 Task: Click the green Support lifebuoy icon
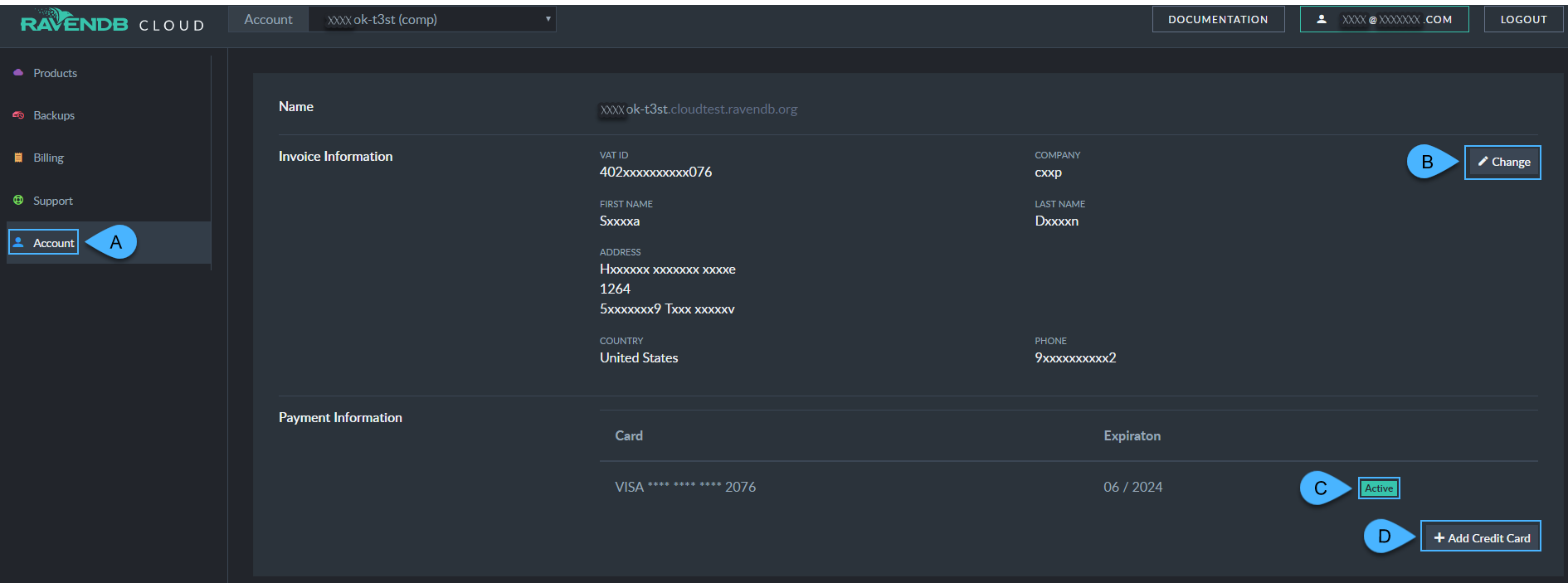[x=18, y=200]
